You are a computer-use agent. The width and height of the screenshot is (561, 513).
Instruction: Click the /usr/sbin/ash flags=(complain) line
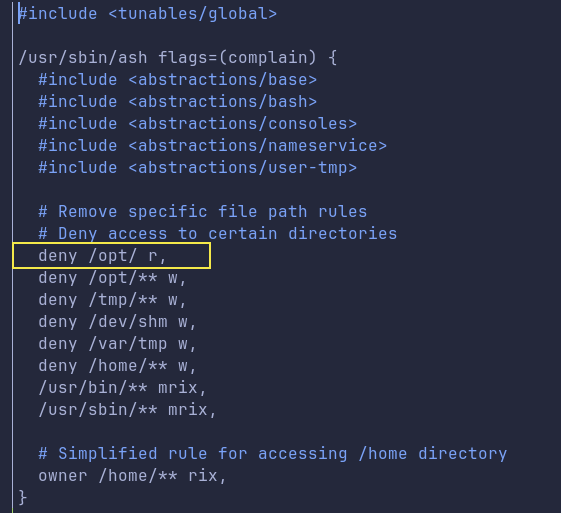[x=177, y=58]
